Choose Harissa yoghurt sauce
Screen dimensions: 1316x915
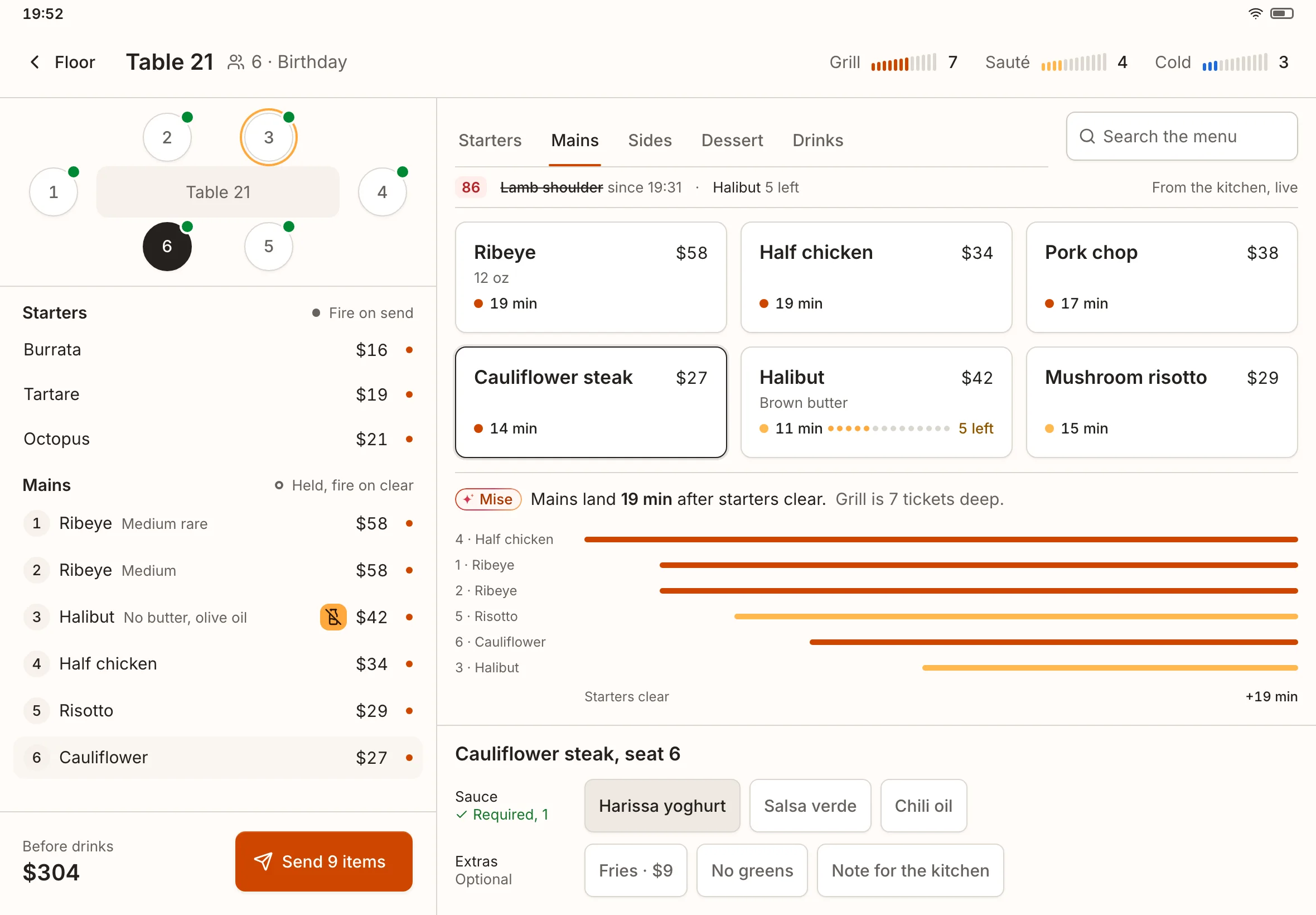pos(662,806)
